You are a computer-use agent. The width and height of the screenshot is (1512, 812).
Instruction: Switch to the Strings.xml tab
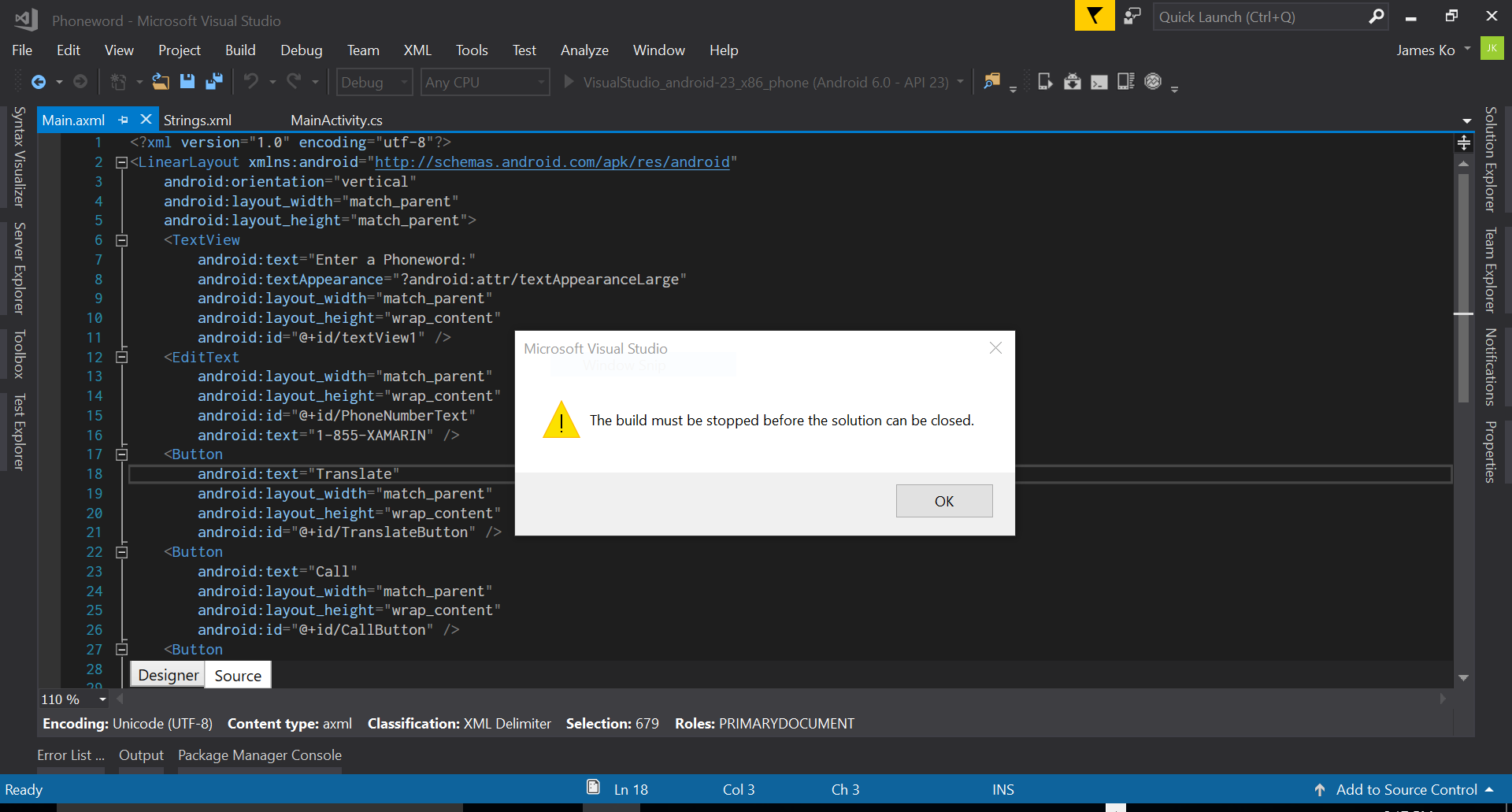(198, 121)
